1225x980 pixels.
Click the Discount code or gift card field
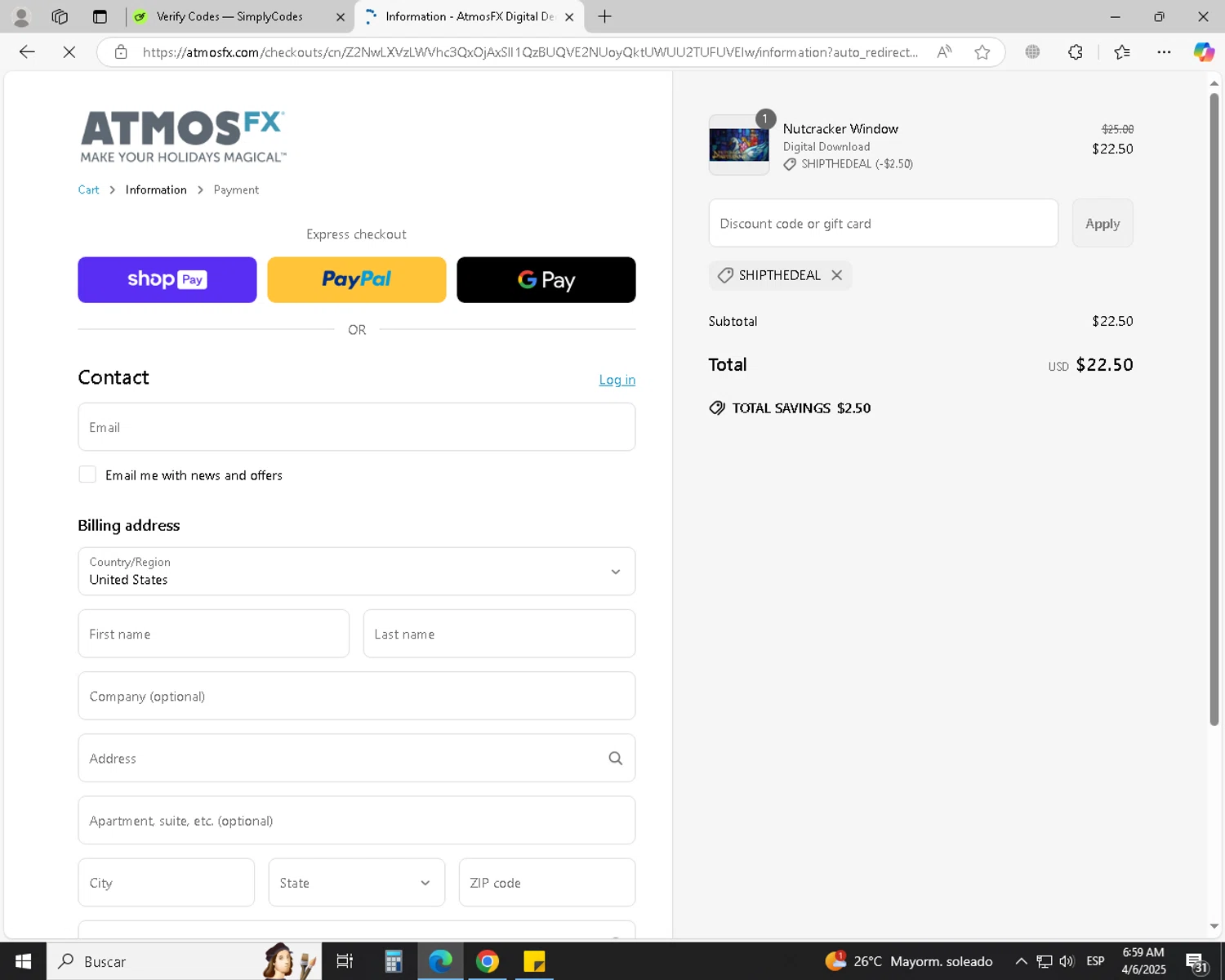coord(884,223)
